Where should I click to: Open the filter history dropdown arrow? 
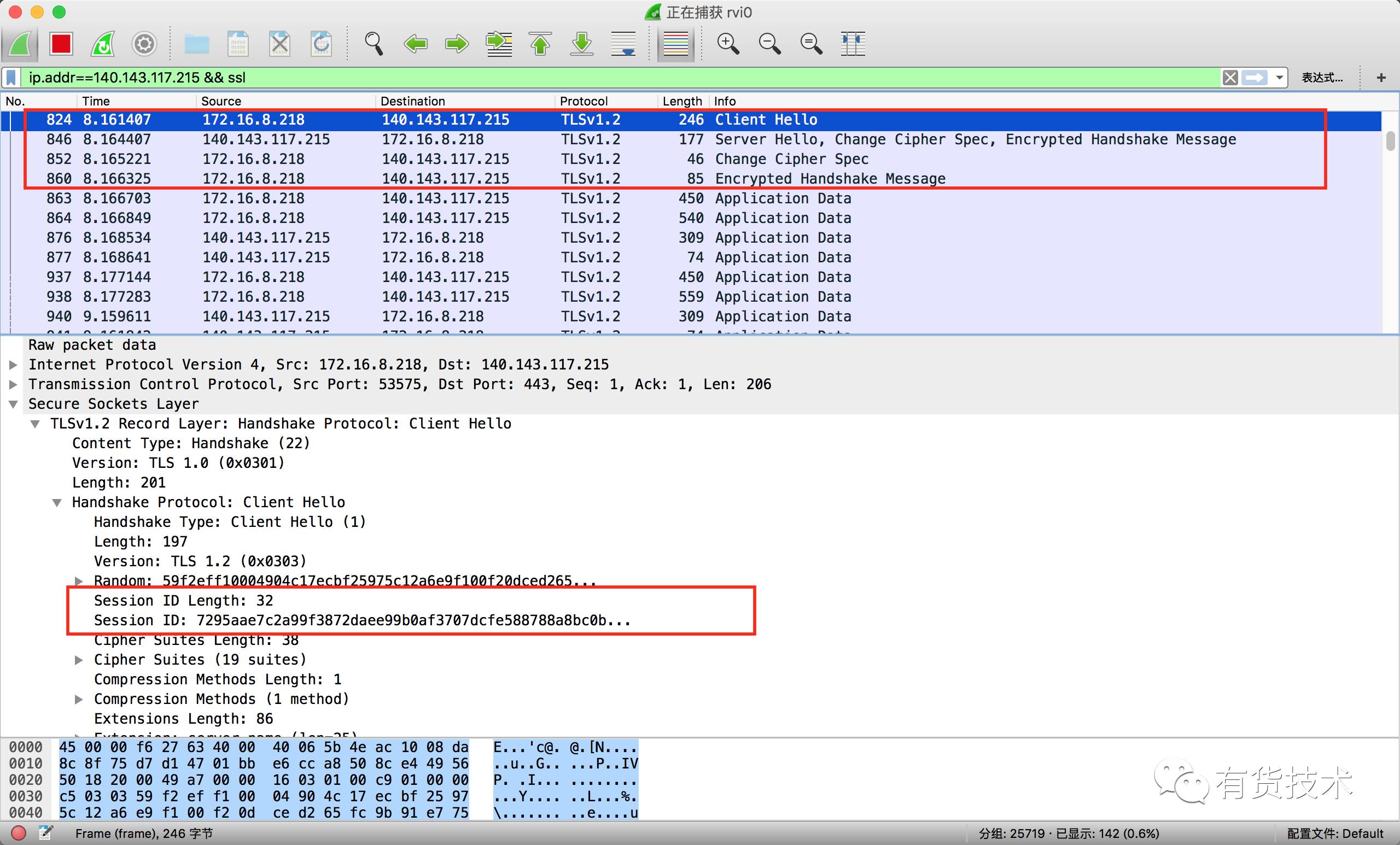1280,77
